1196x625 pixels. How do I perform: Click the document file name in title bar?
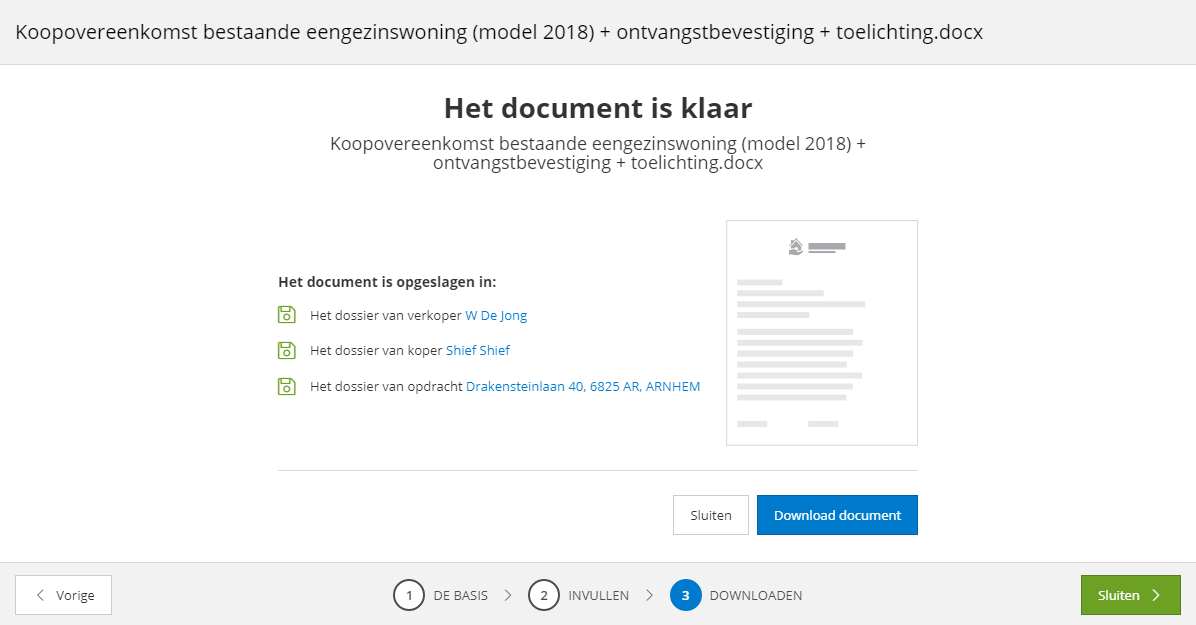pyautogui.click(x=499, y=32)
